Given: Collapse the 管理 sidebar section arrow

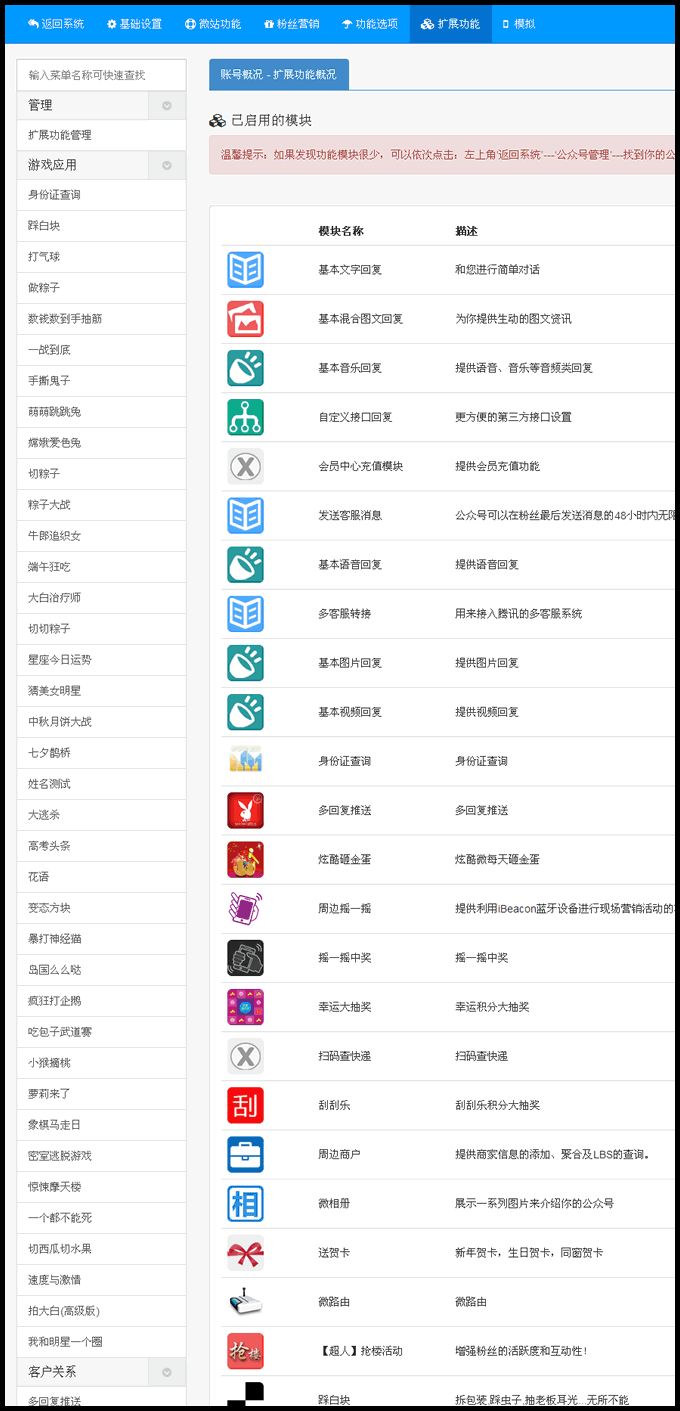Looking at the screenshot, I should click(166, 105).
